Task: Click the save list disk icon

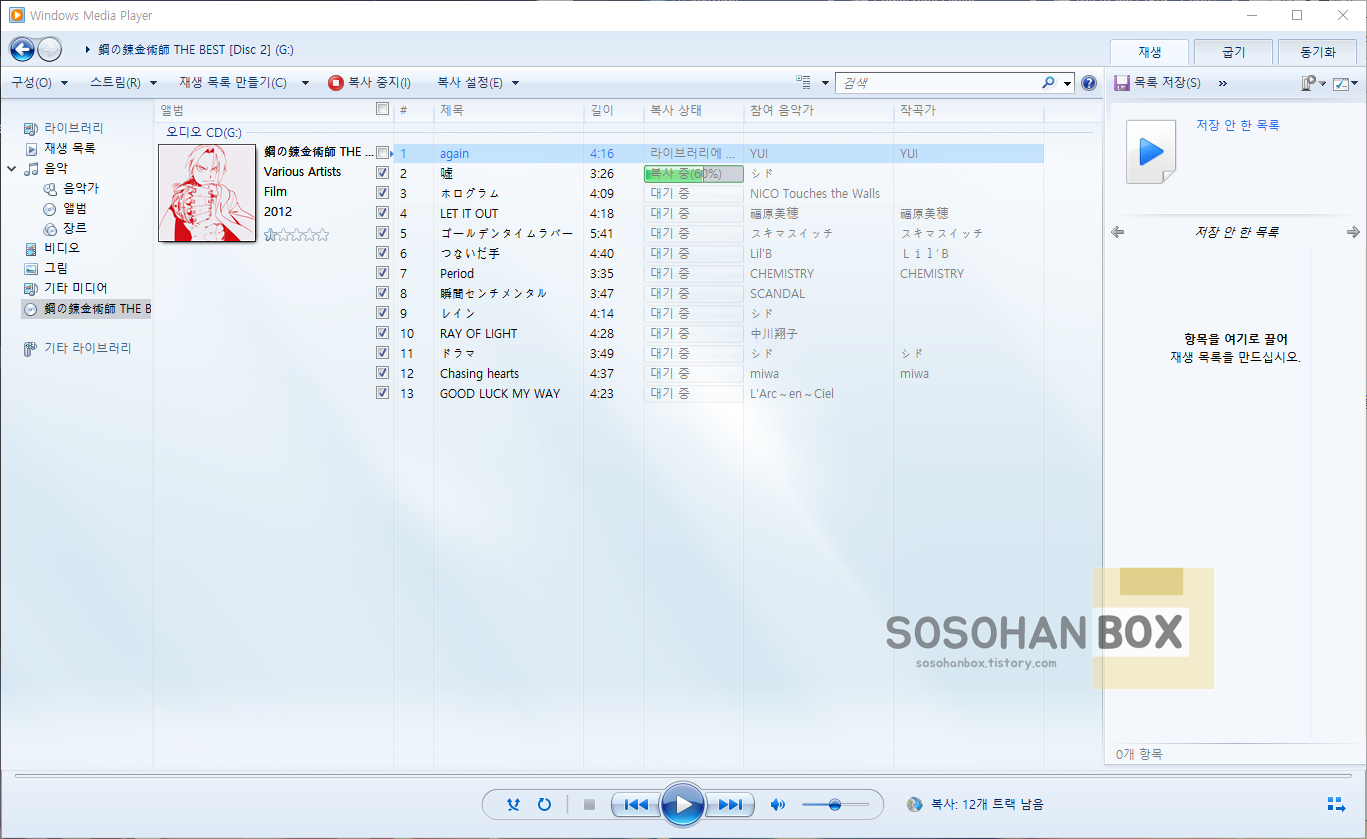Action: 1122,83
